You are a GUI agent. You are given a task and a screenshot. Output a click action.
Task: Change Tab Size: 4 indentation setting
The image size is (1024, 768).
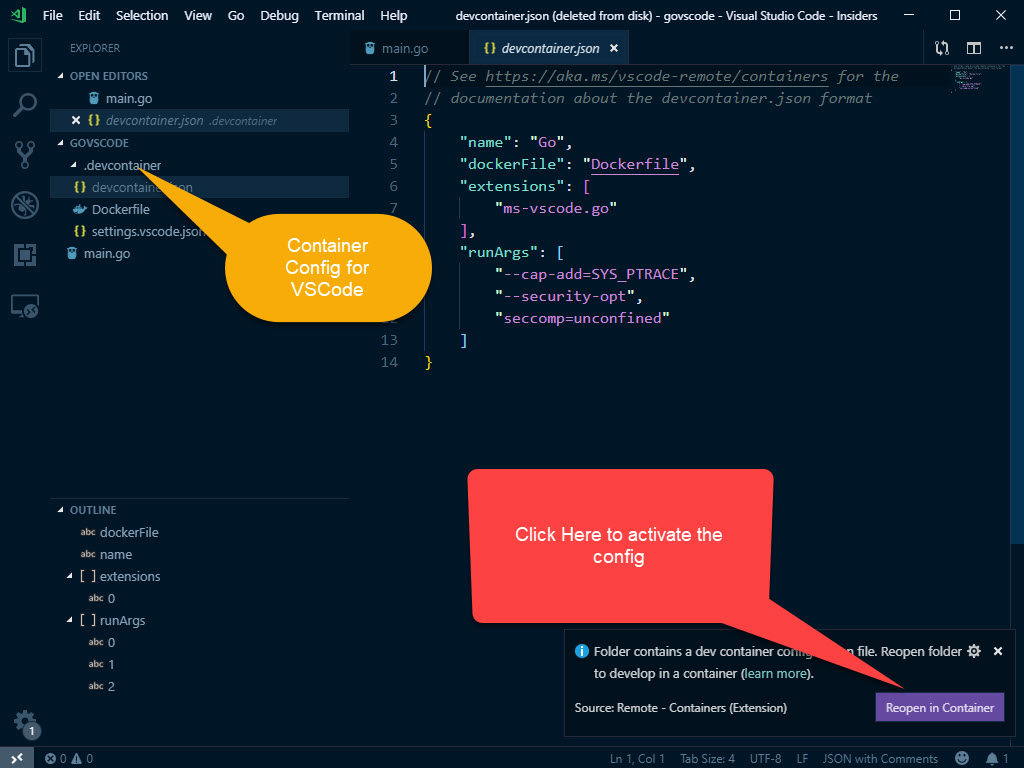pos(707,758)
